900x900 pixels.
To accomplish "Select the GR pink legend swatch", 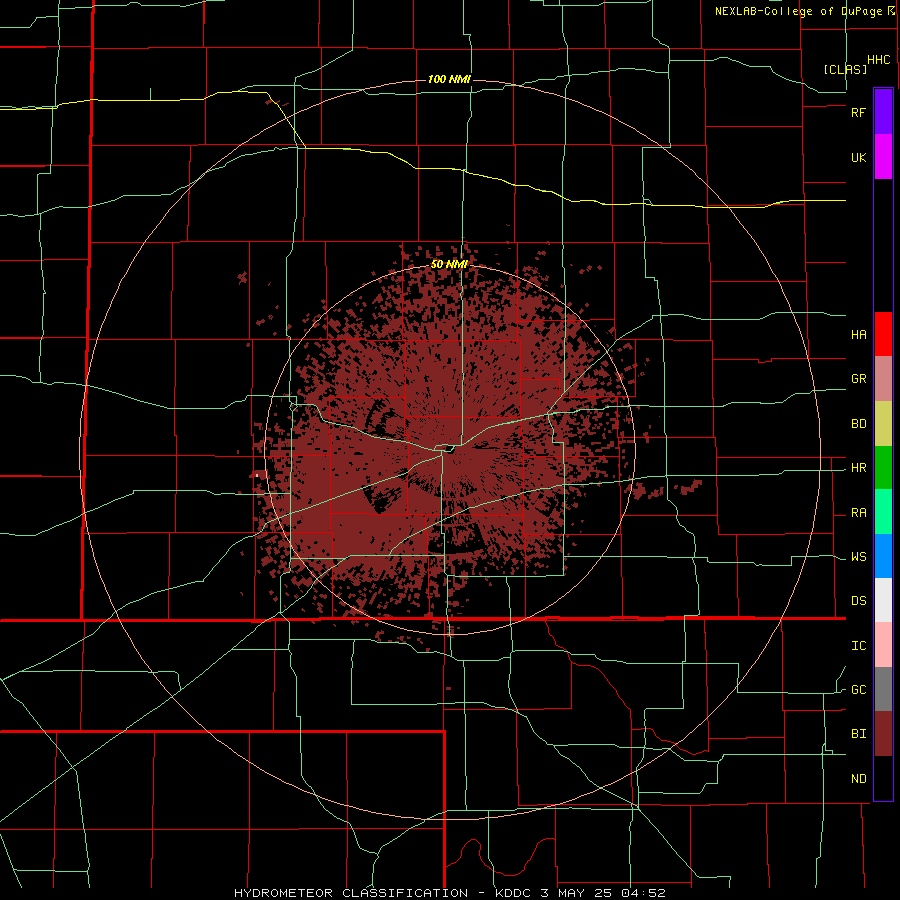I will point(883,379).
